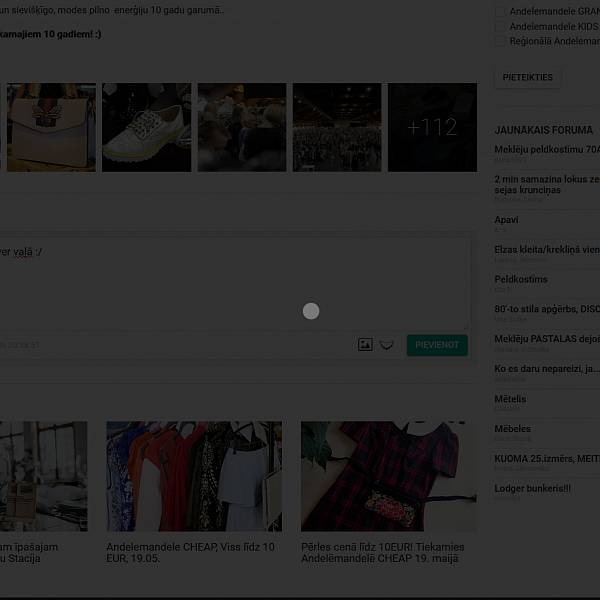Click the image upload icon in comment box
The width and height of the screenshot is (600, 600).
point(365,345)
